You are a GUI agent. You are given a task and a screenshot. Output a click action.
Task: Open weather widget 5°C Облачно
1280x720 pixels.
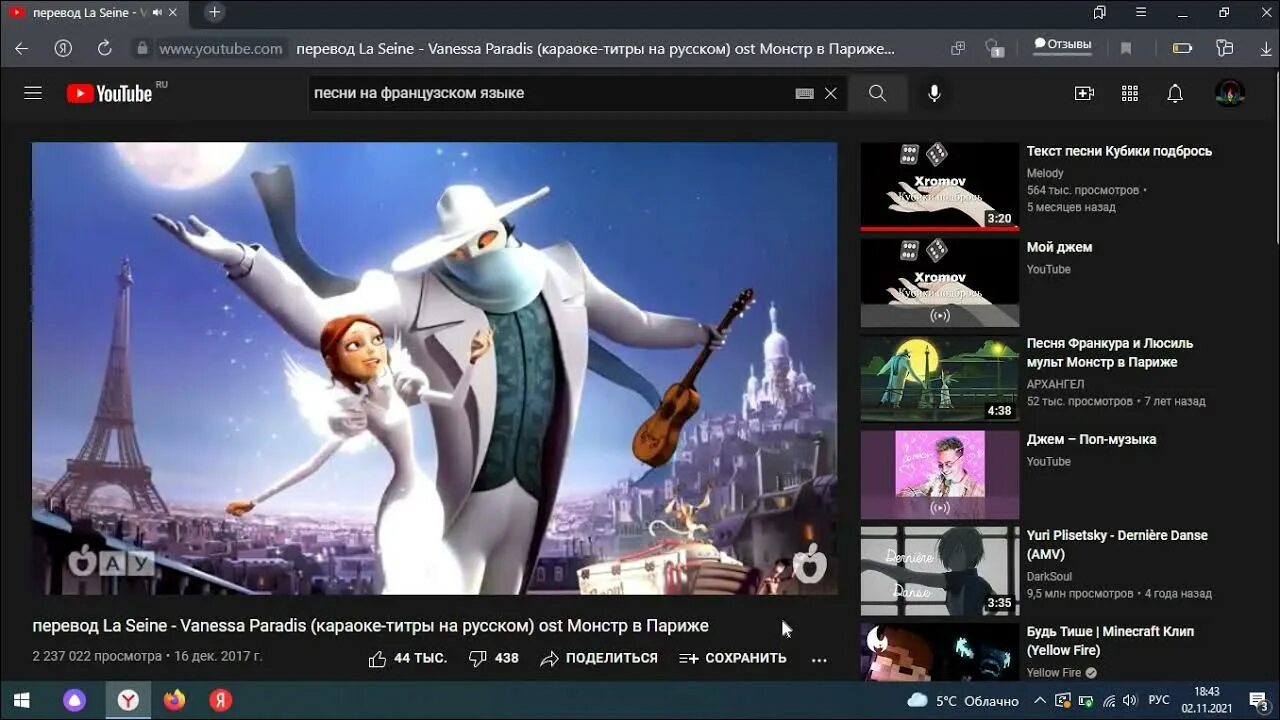click(963, 700)
